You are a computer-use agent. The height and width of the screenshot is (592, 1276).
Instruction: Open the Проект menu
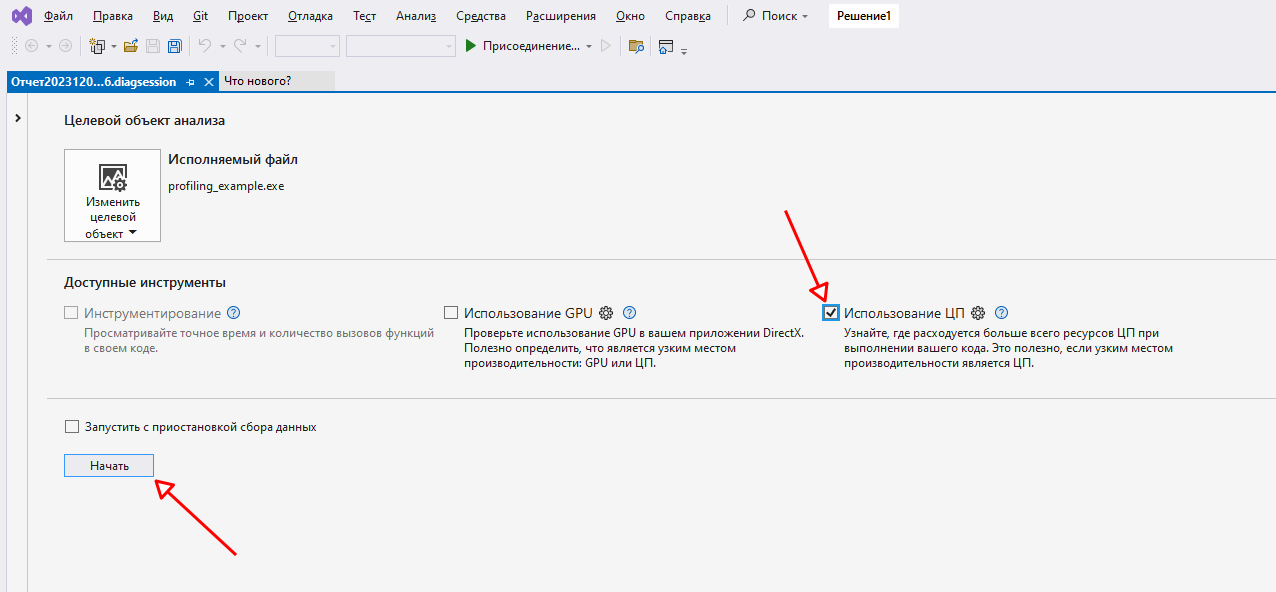pyautogui.click(x=248, y=16)
